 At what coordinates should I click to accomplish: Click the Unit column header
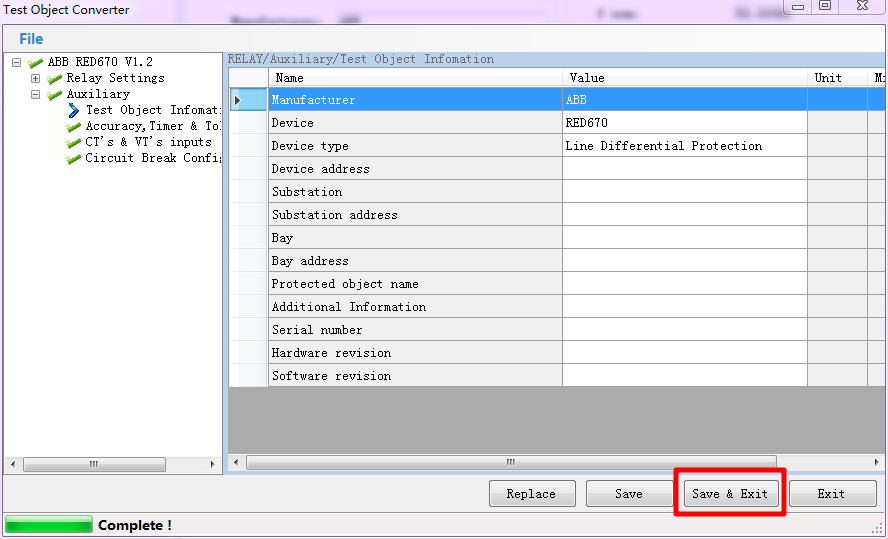(837, 78)
